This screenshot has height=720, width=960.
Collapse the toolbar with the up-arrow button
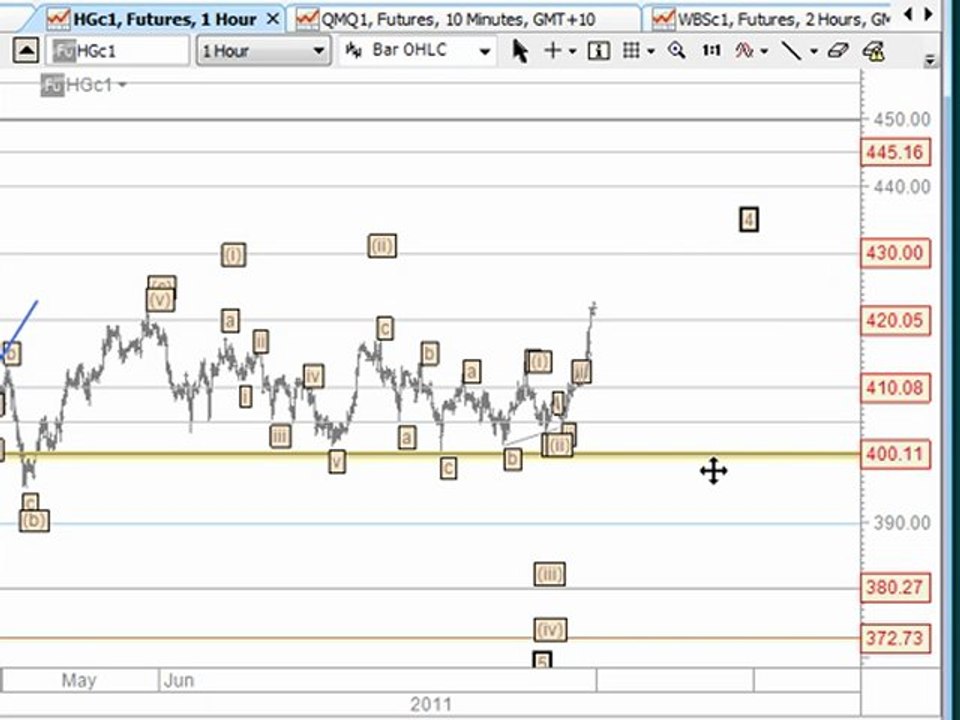pyautogui.click(x=26, y=51)
